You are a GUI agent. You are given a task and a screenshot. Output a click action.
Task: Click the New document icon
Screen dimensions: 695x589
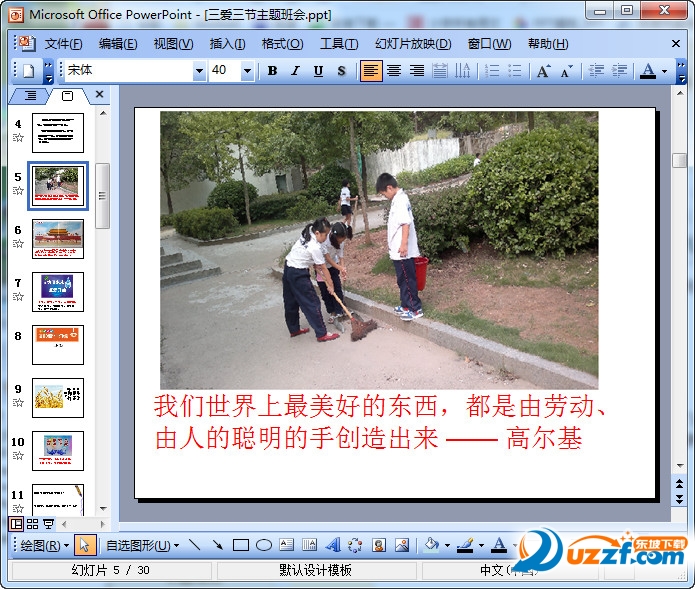point(29,71)
